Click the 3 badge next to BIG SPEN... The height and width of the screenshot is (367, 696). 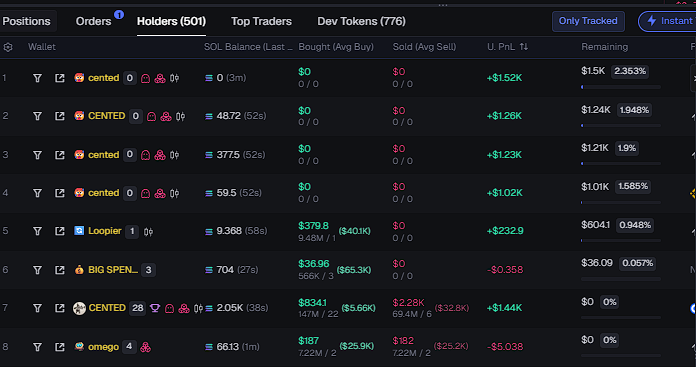pyautogui.click(x=148, y=270)
